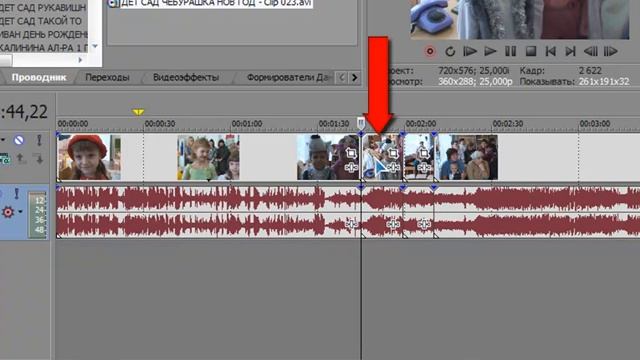640x360 pixels.
Task: Click Make Compositing Child down-arrow icon
Action: tap(38, 159)
